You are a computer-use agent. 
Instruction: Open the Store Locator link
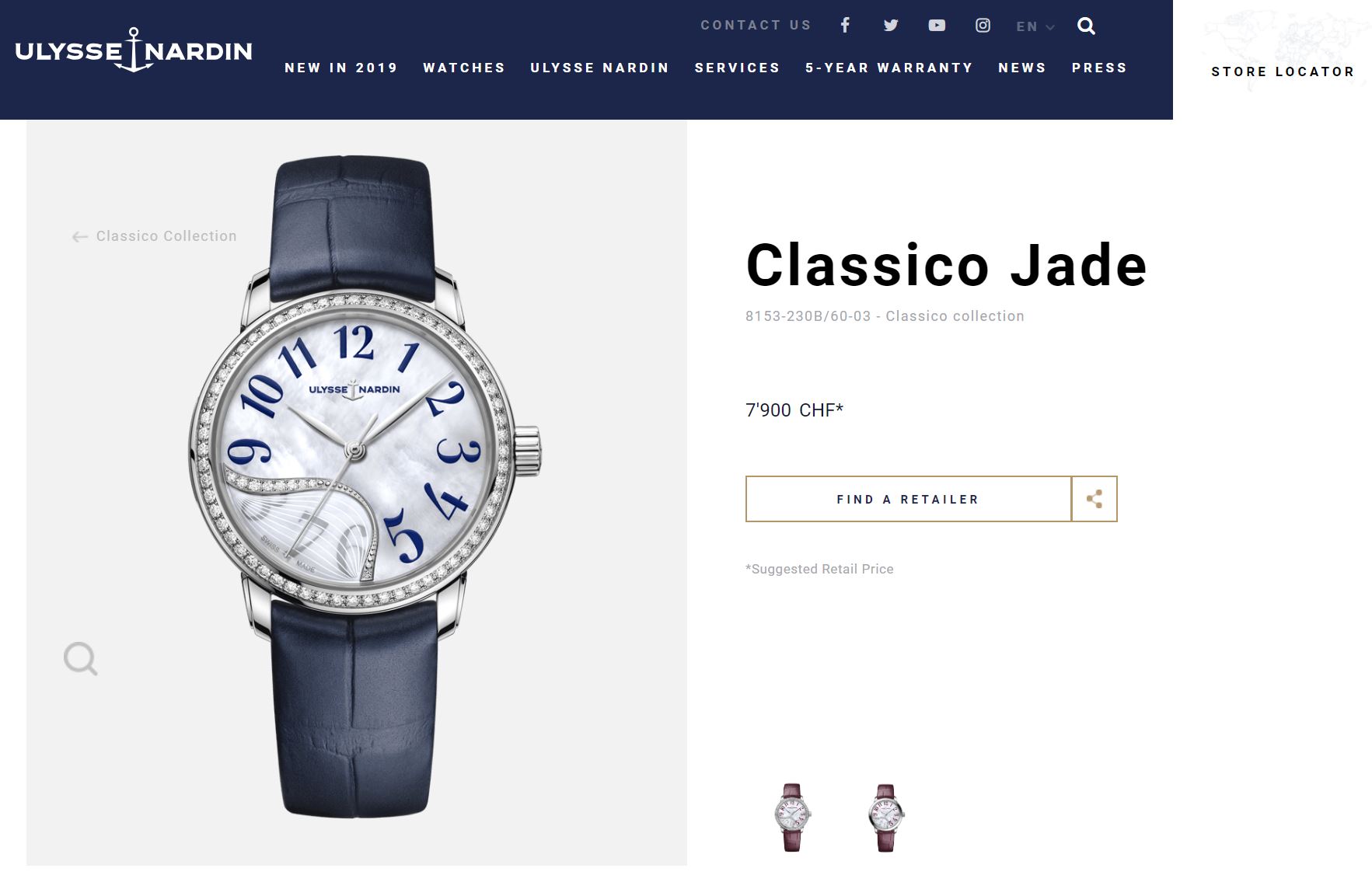pos(1283,71)
